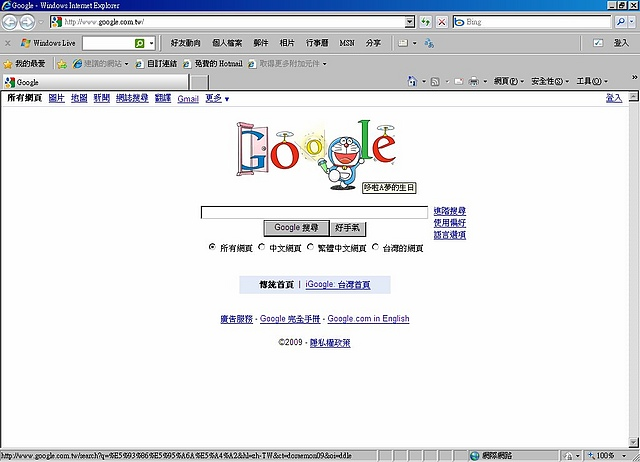Open a new blank browser tab

(200, 82)
